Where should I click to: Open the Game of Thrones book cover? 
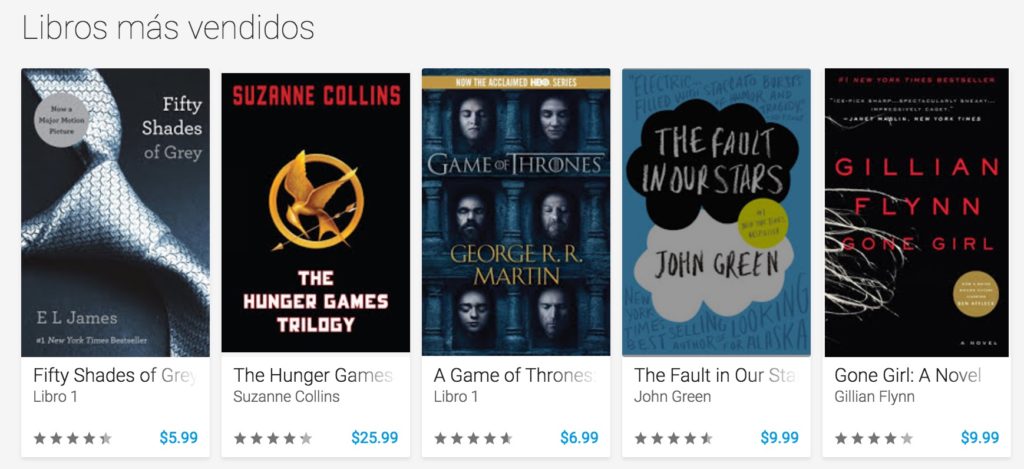click(516, 212)
